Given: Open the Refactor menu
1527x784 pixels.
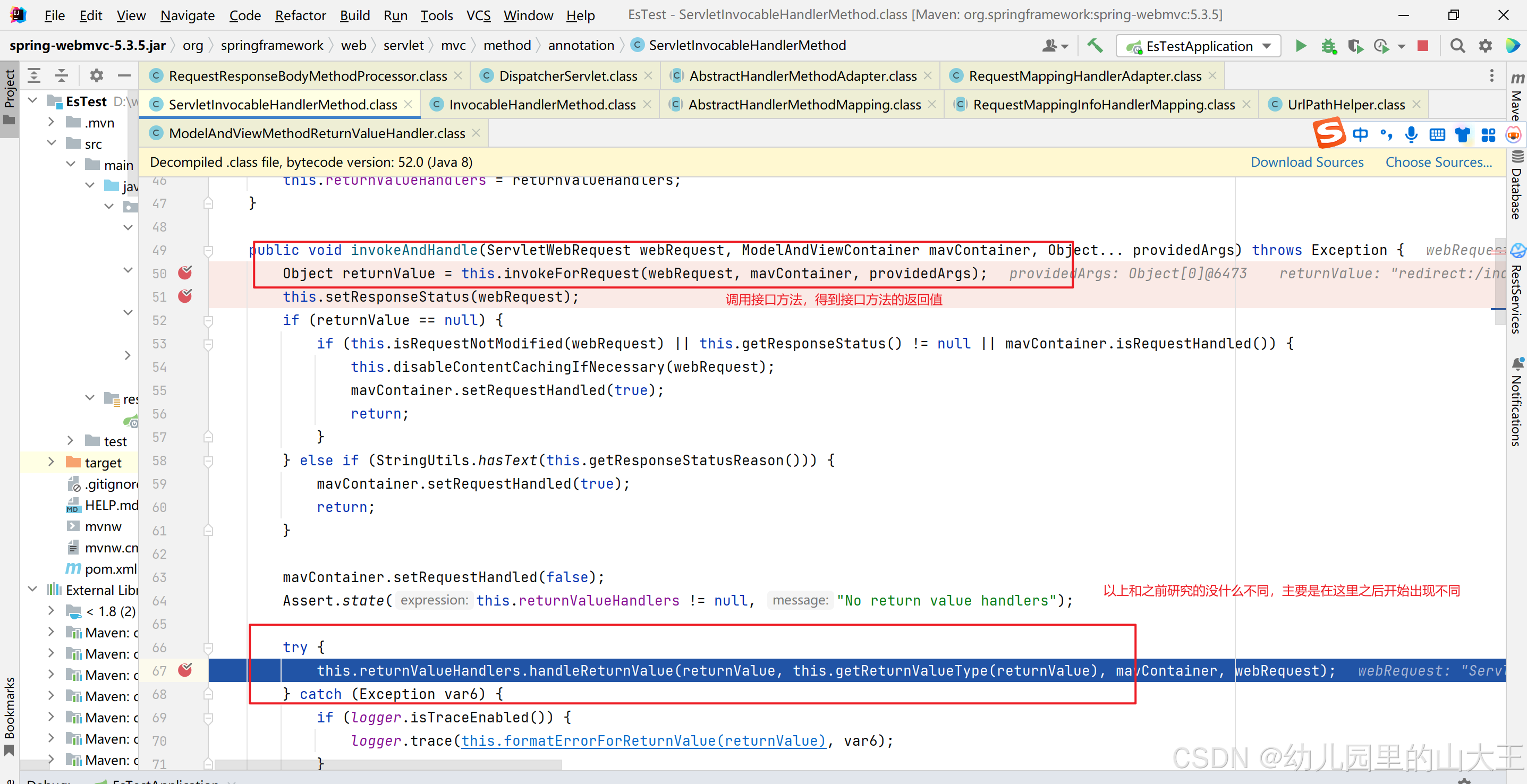Looking at the screenshot, I should pos(300,15).
